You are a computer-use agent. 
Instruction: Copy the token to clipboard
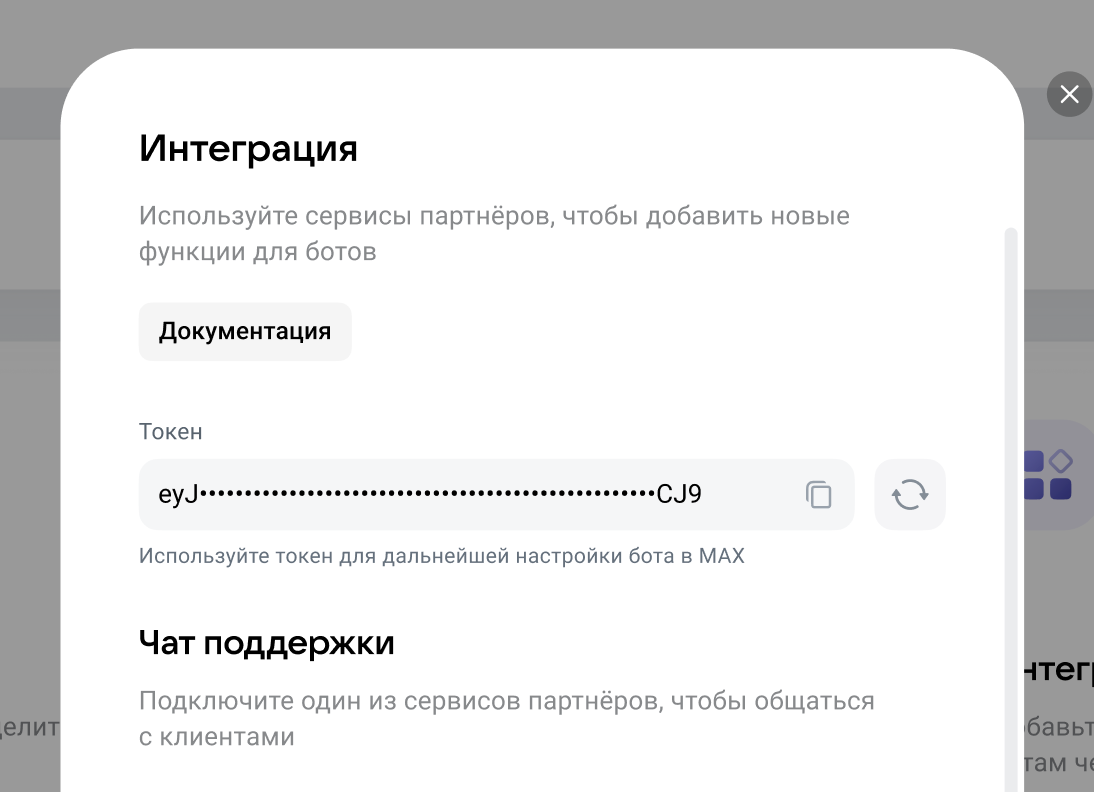(819, 494)
